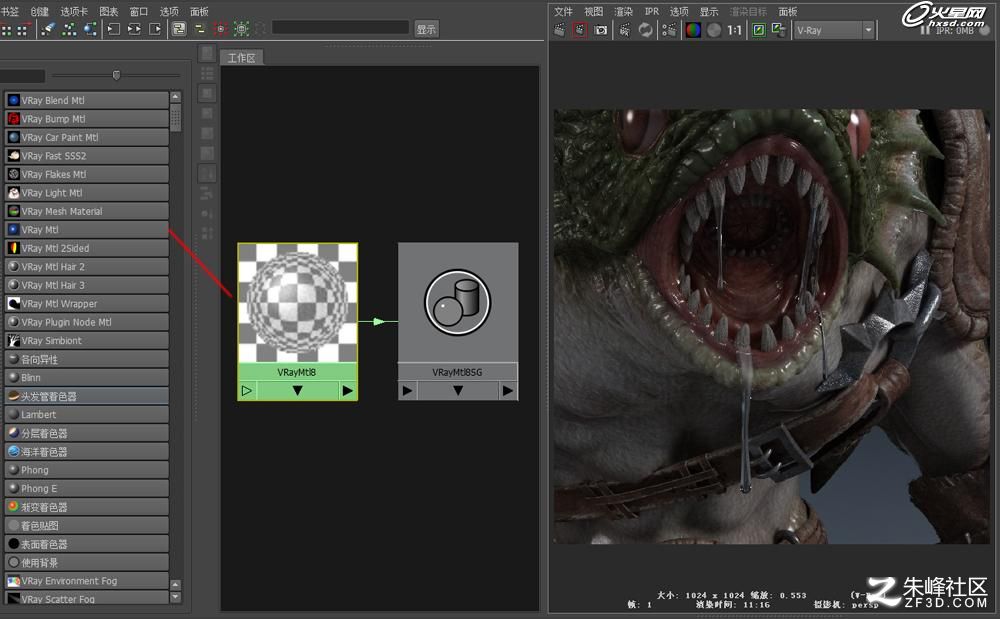
Task: Create a VRay Mtl node from list
Action: click(x=87, y=229)
